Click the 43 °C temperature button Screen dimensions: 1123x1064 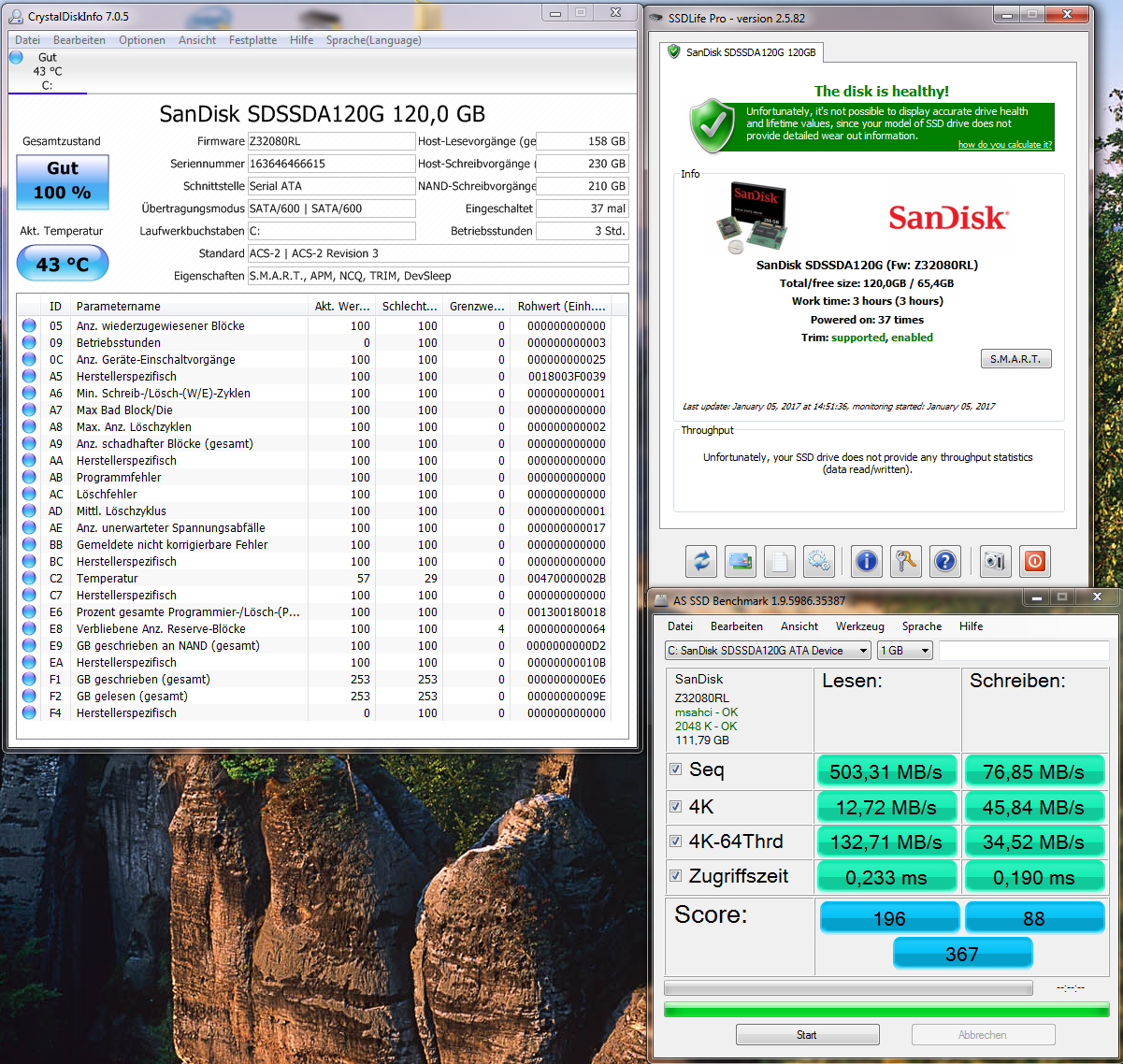tap(63, 264)
